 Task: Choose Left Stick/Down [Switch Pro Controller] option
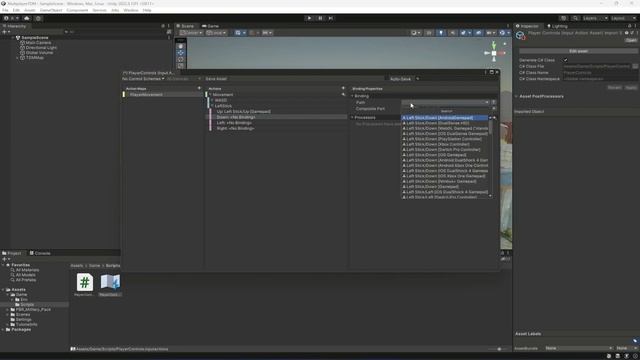point(445,149)
